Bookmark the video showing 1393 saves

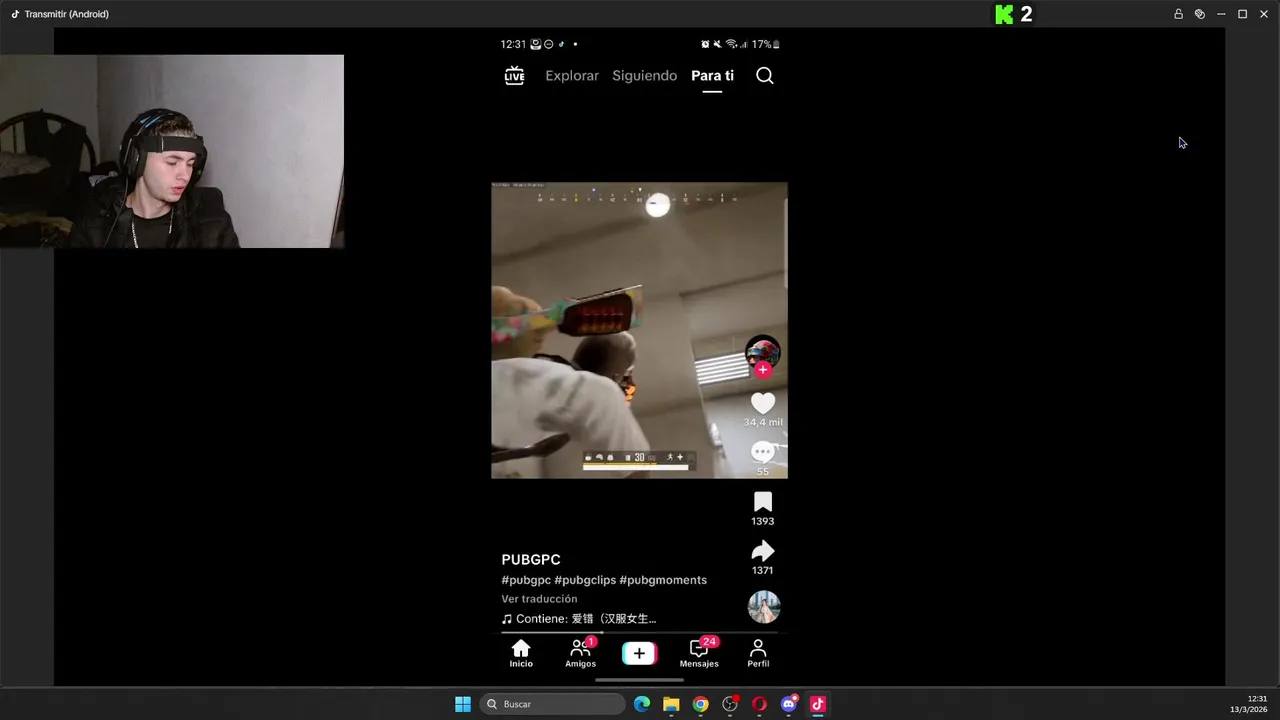(x=763, y=502)
